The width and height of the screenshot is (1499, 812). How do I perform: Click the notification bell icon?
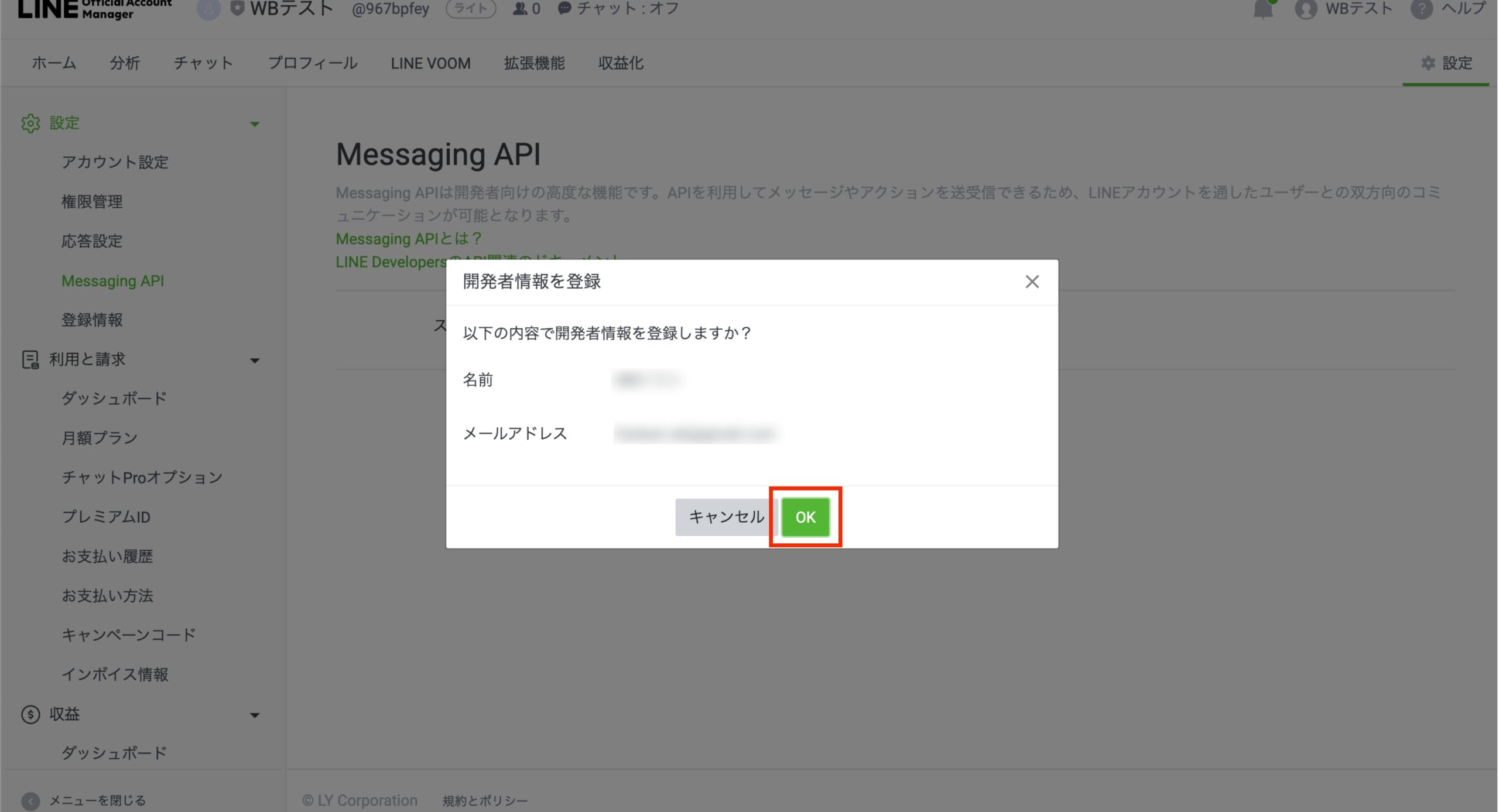point(1262,9)
